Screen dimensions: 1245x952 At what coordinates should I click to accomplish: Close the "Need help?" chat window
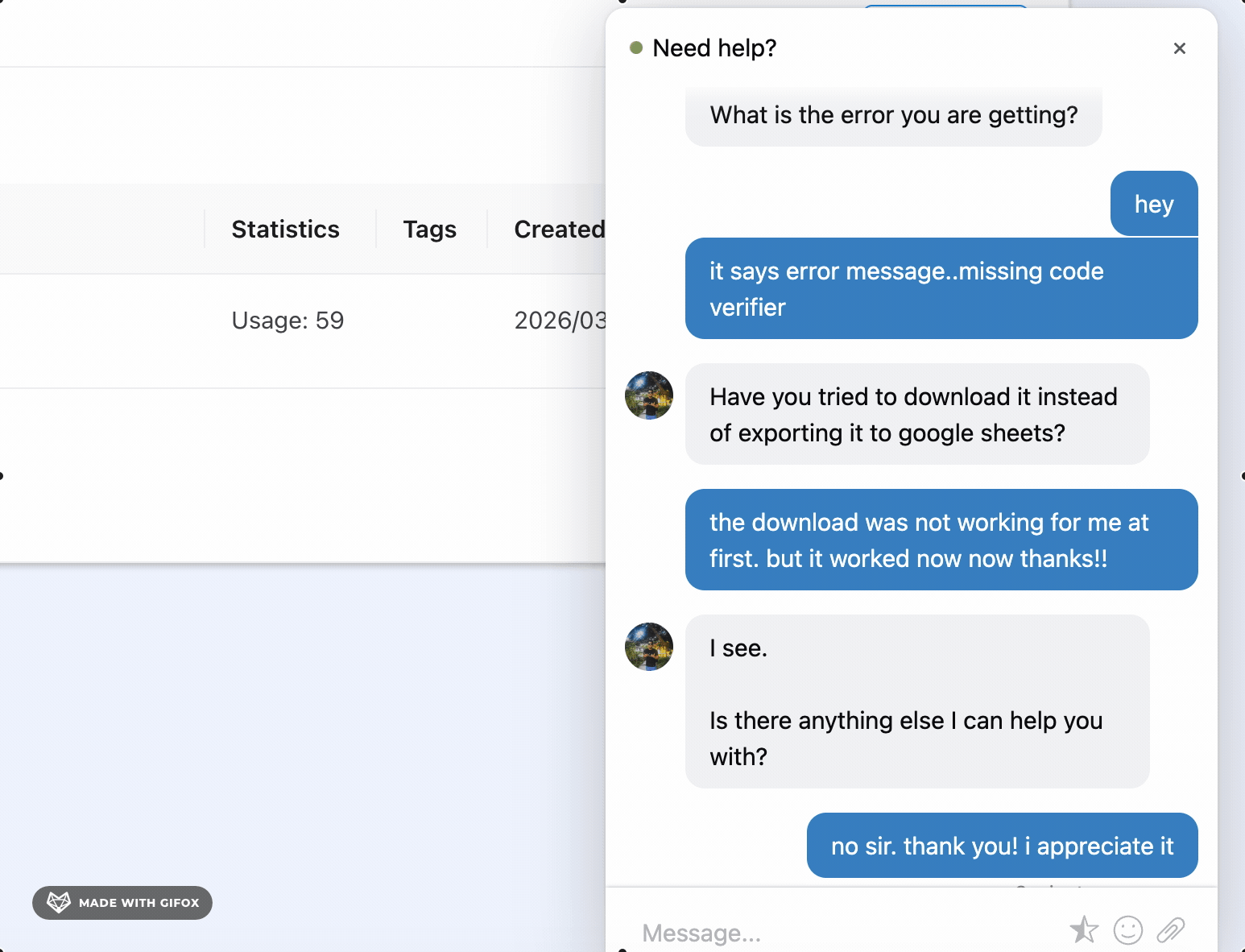[x=1179, y=48]
